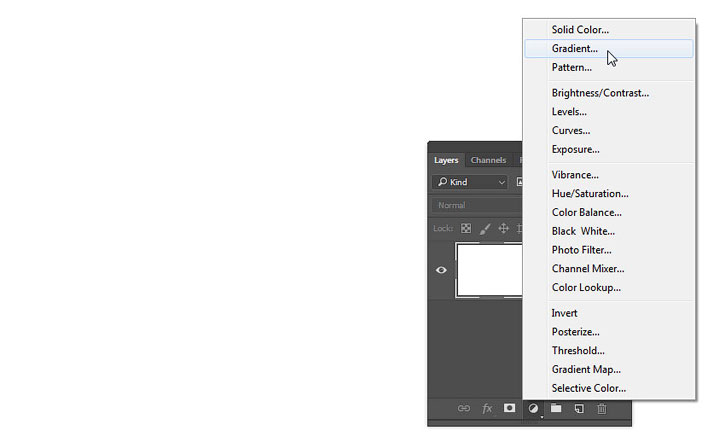
Task: Add Photo Filter adjustment
Action: click(609, 250)
